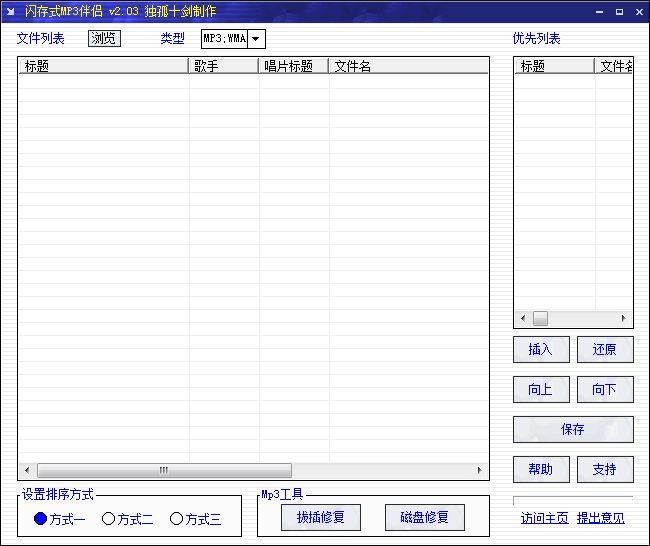
Task: Click left arrow of priority list scrollbar
Action: (x=523, y=318)
